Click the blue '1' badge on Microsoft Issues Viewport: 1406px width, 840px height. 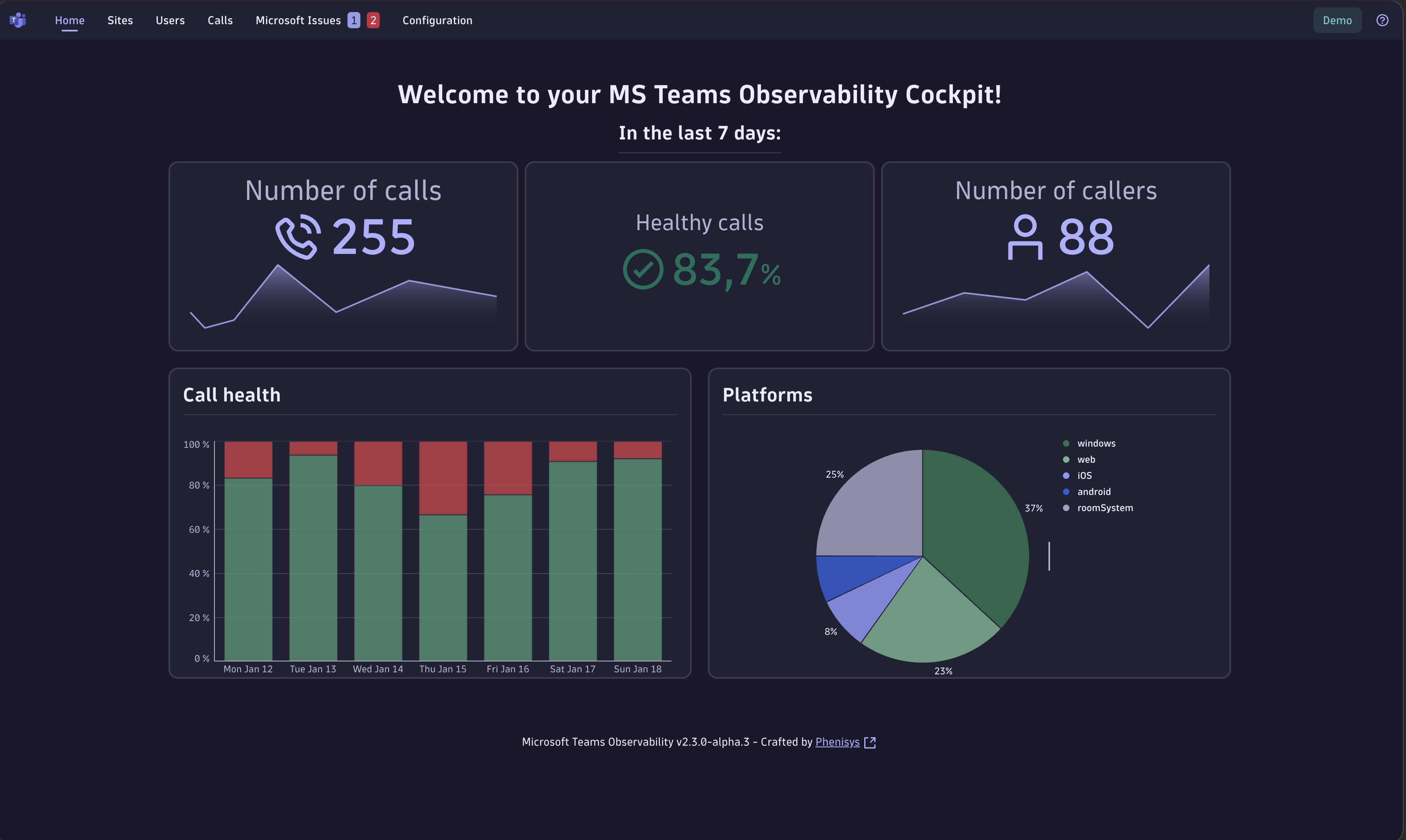[354, 20]
